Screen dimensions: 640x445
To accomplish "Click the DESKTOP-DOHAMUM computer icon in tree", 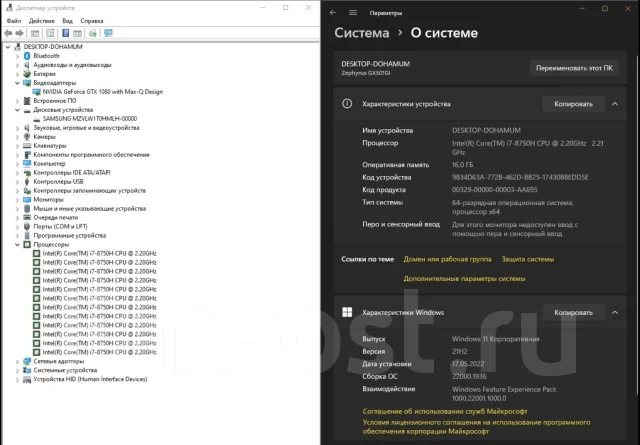I will point(18,47).
